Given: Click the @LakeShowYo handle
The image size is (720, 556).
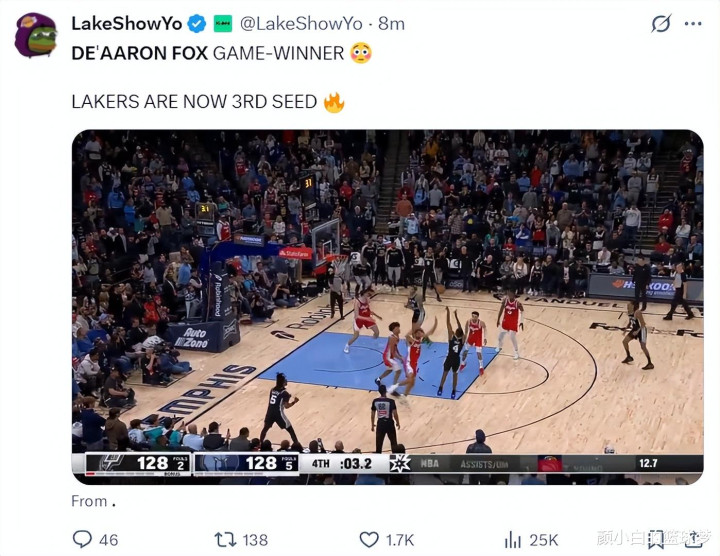Looking at the screenshot, I should point(301,23).
